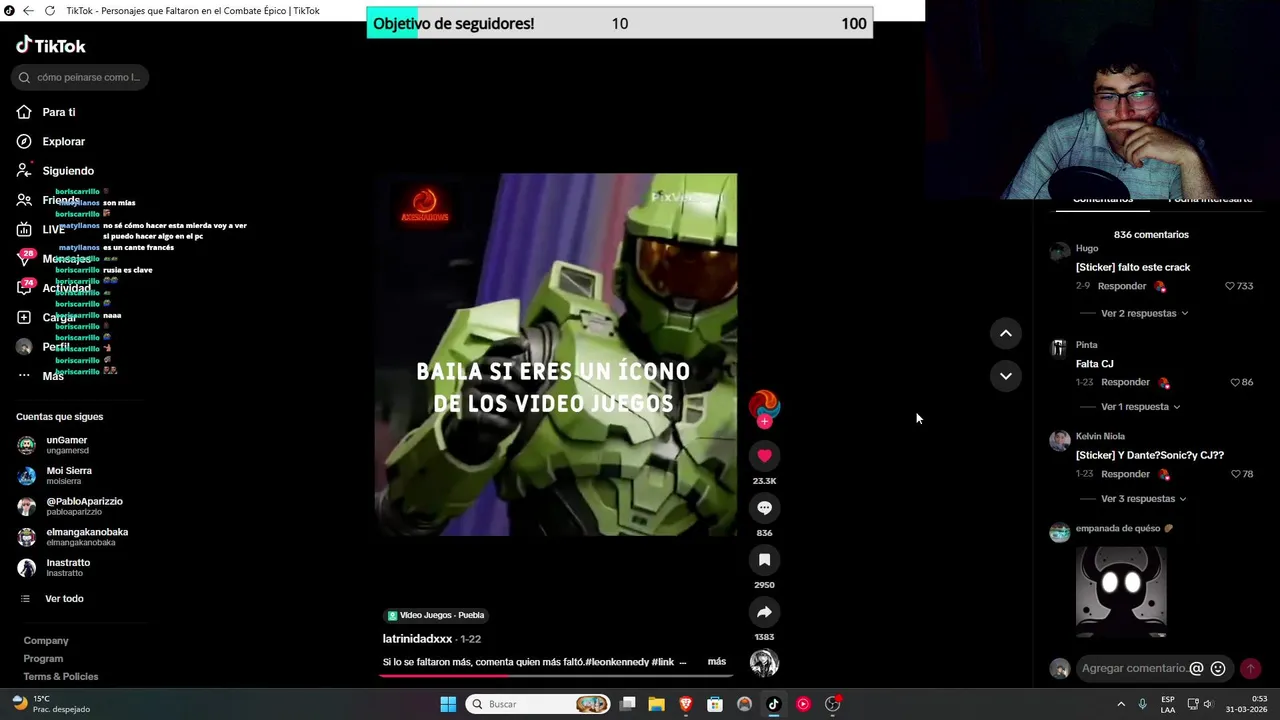Save the video with bookmark icon
This screenshot has height=720, width=1280.
[x=764, y=560]
